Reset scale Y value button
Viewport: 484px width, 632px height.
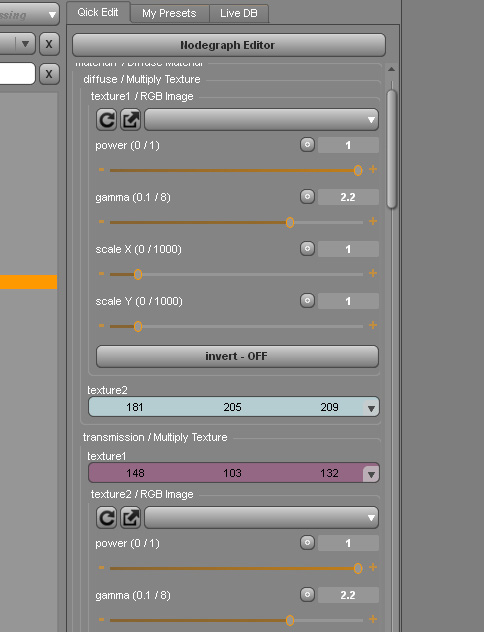[307, 301]
